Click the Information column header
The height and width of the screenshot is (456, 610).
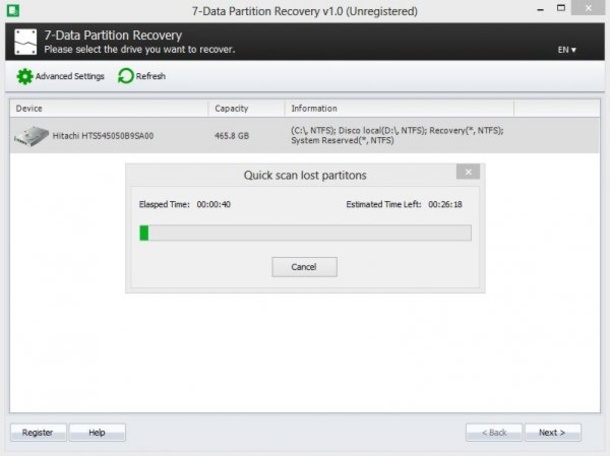point(399,109)
